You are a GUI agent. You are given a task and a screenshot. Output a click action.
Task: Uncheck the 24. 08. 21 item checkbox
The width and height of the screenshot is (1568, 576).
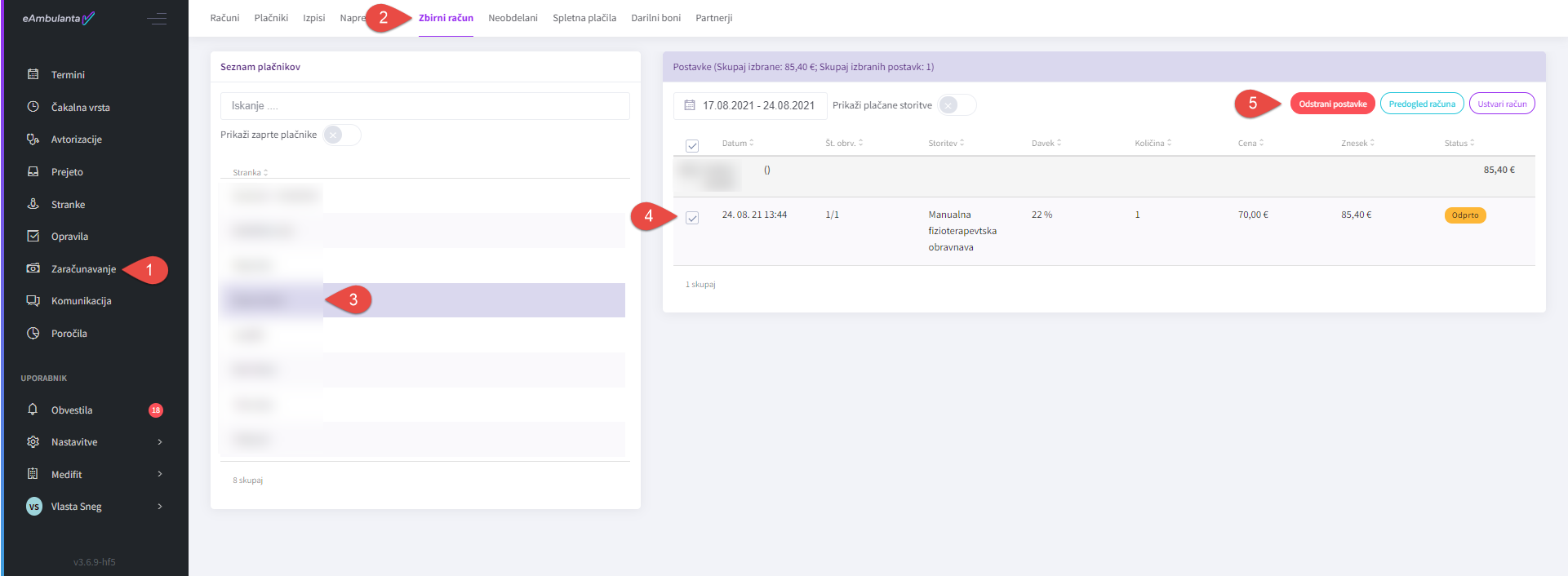[692, 218]
